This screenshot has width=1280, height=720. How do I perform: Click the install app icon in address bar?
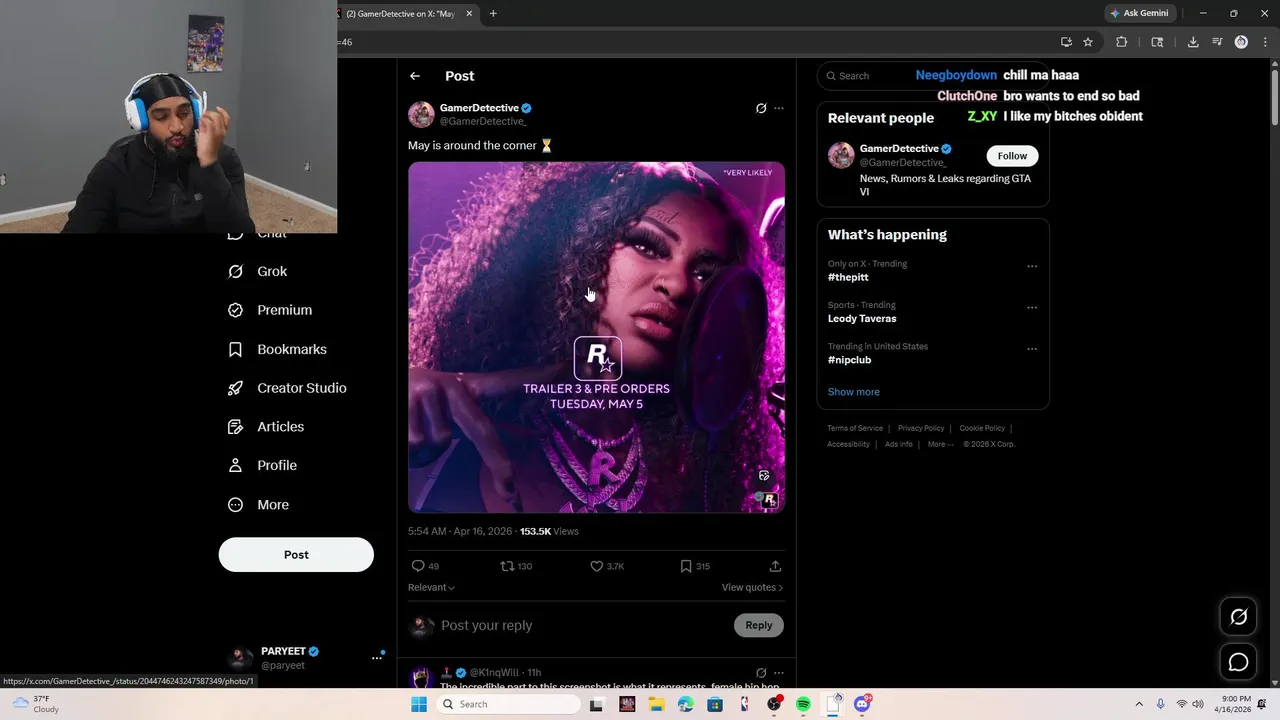coord(1066,42)
